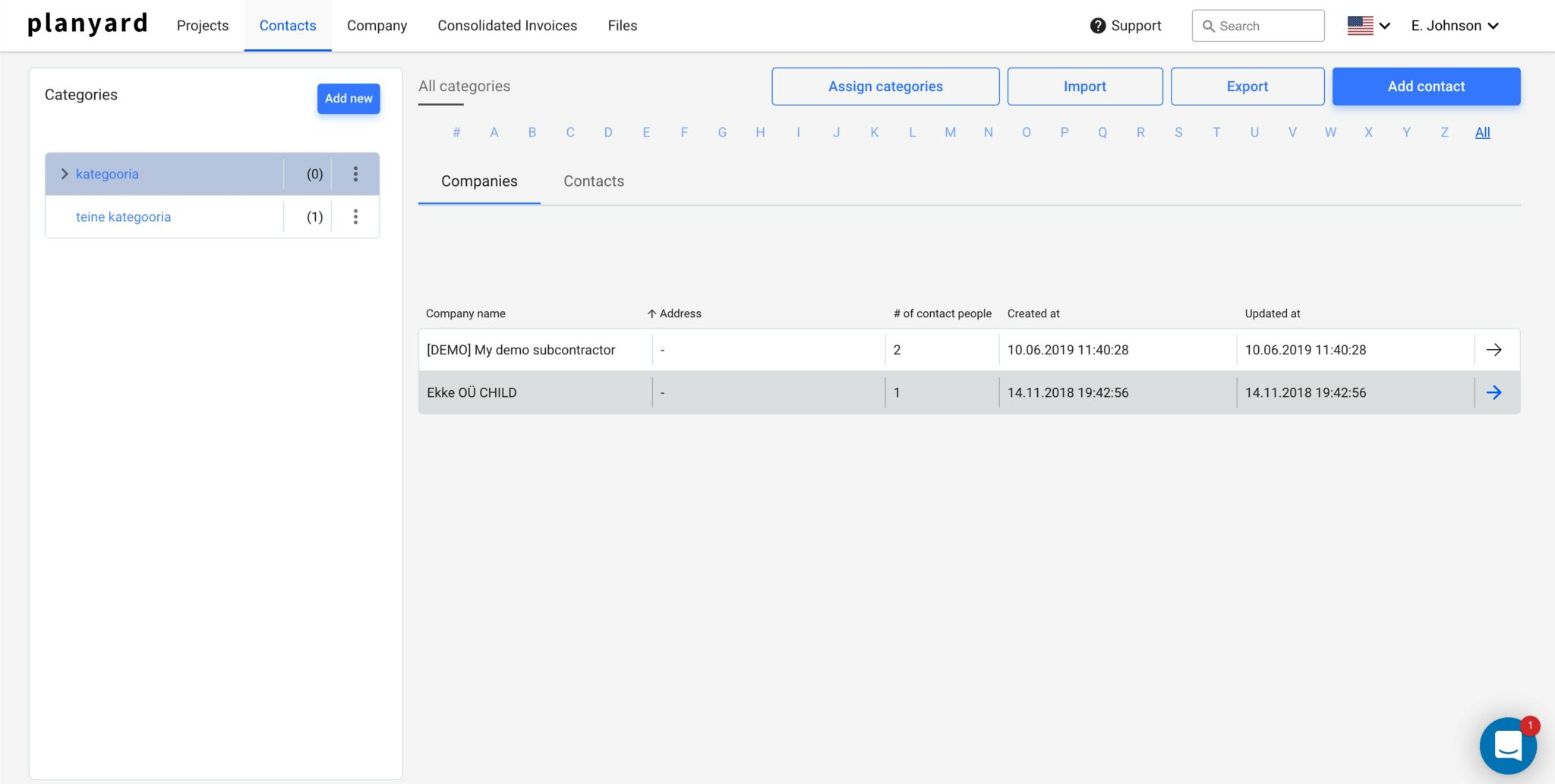Open the Company menu
Screen dimensions: 1555x784
(377, 26)
